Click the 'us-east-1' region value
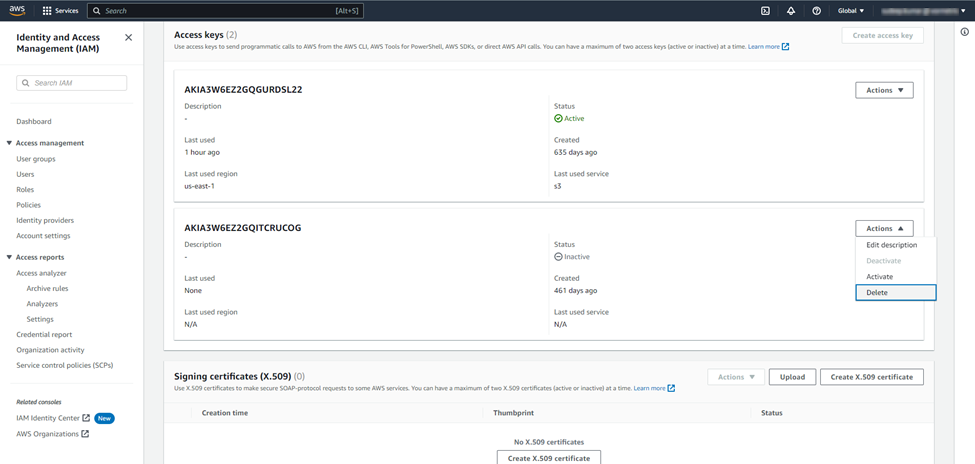 tap(200, 186)
